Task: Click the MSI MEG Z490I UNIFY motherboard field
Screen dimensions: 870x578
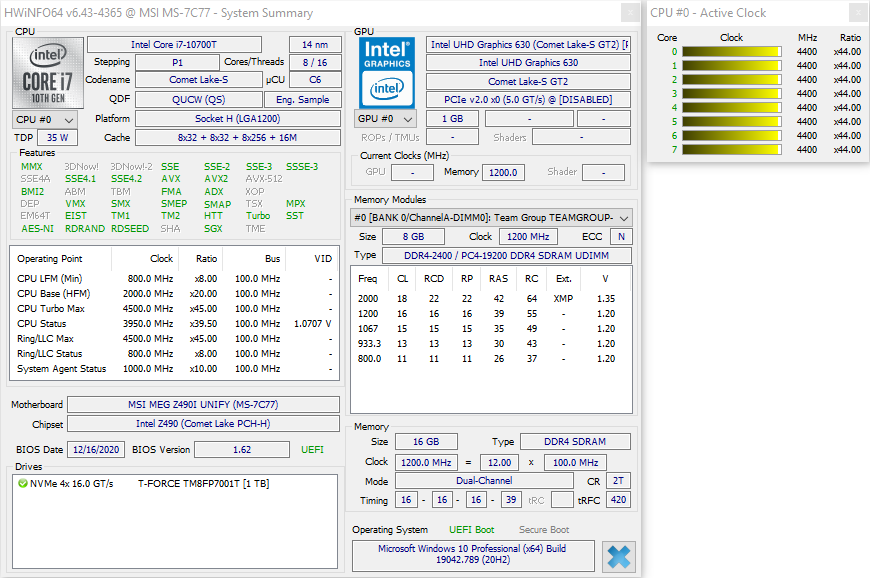Action: (x=203, y=405)
